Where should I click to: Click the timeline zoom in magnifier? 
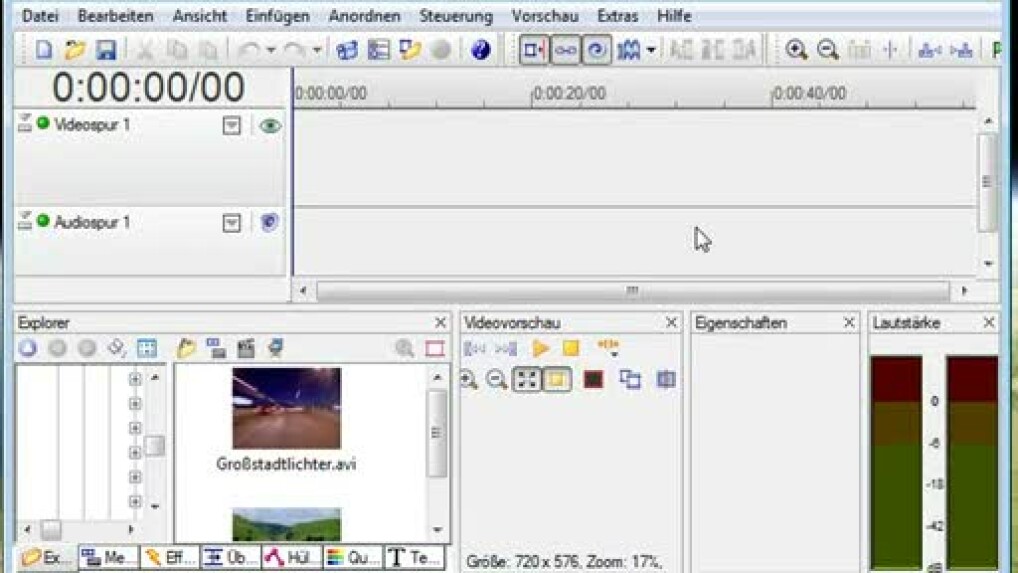pyautogui.click(x=796, y=50)
